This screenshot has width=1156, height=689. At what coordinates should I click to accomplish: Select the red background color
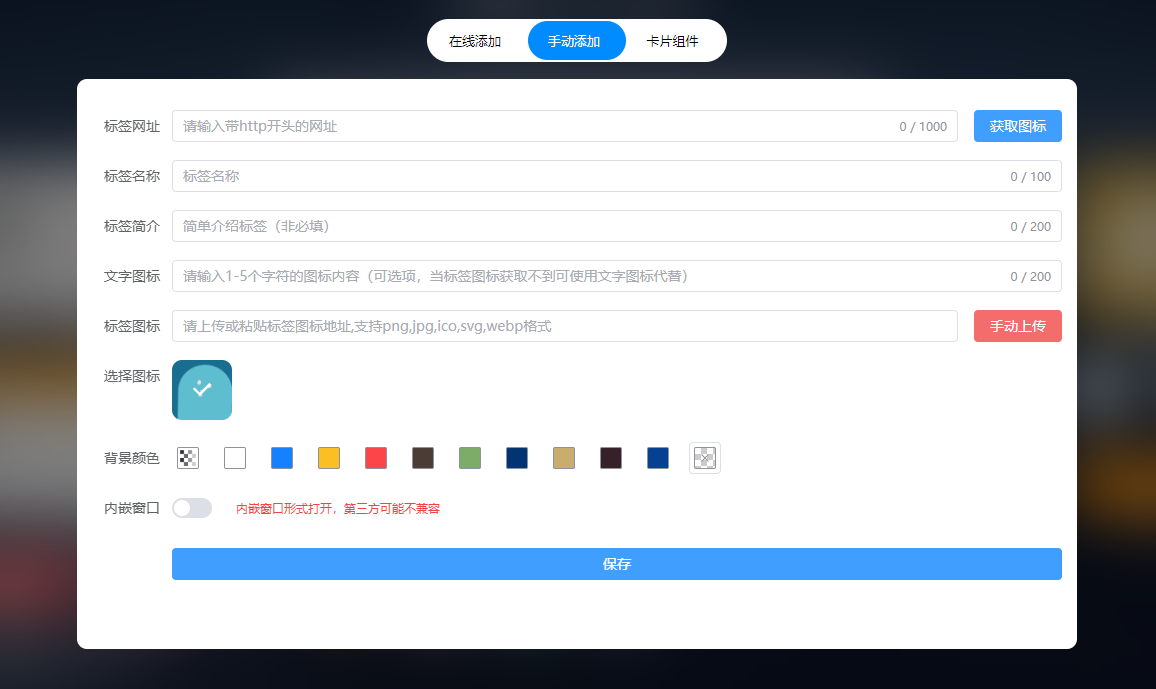375,457
